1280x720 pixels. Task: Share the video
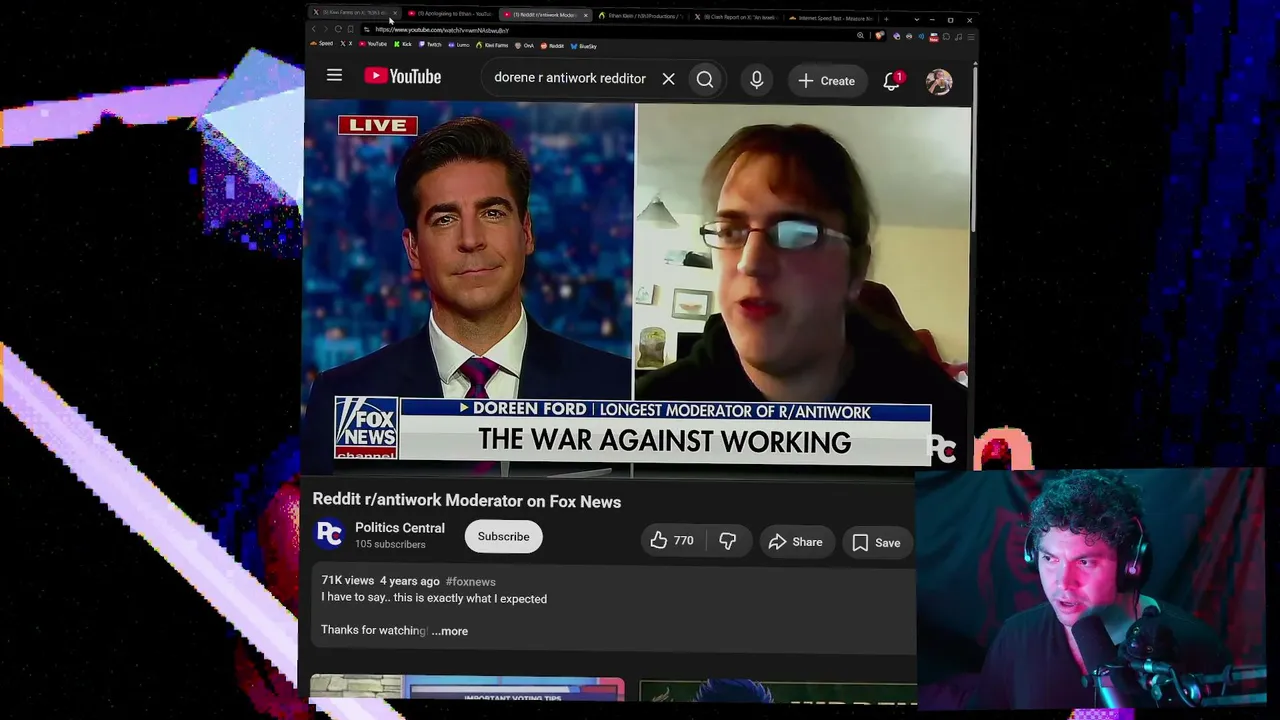click(x=796, y=542)
